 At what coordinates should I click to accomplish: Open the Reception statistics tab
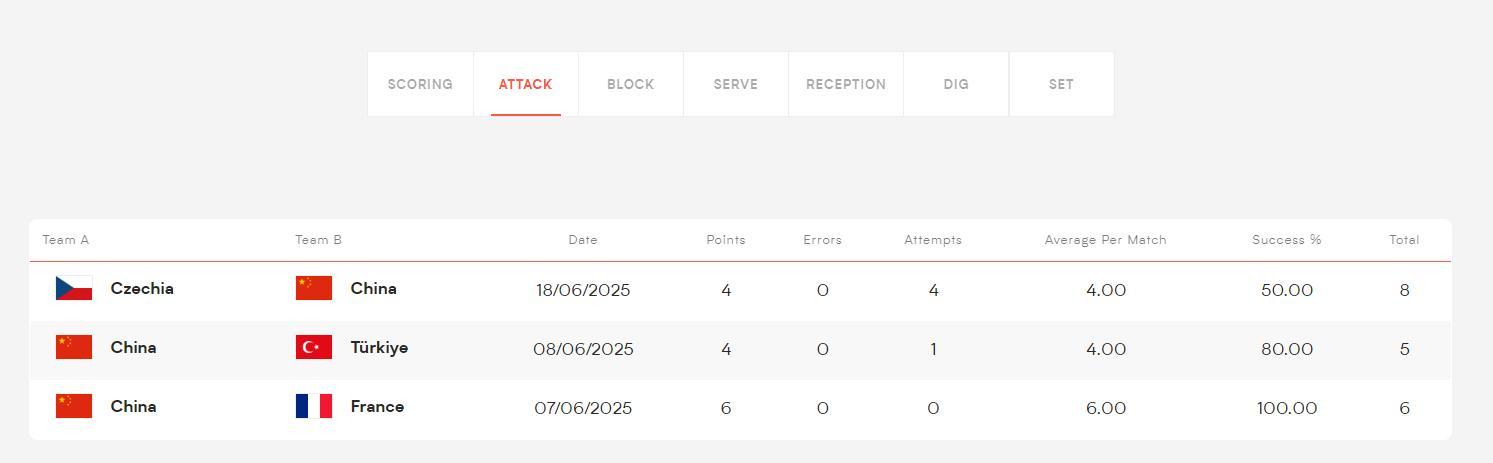tap(846, 85)
